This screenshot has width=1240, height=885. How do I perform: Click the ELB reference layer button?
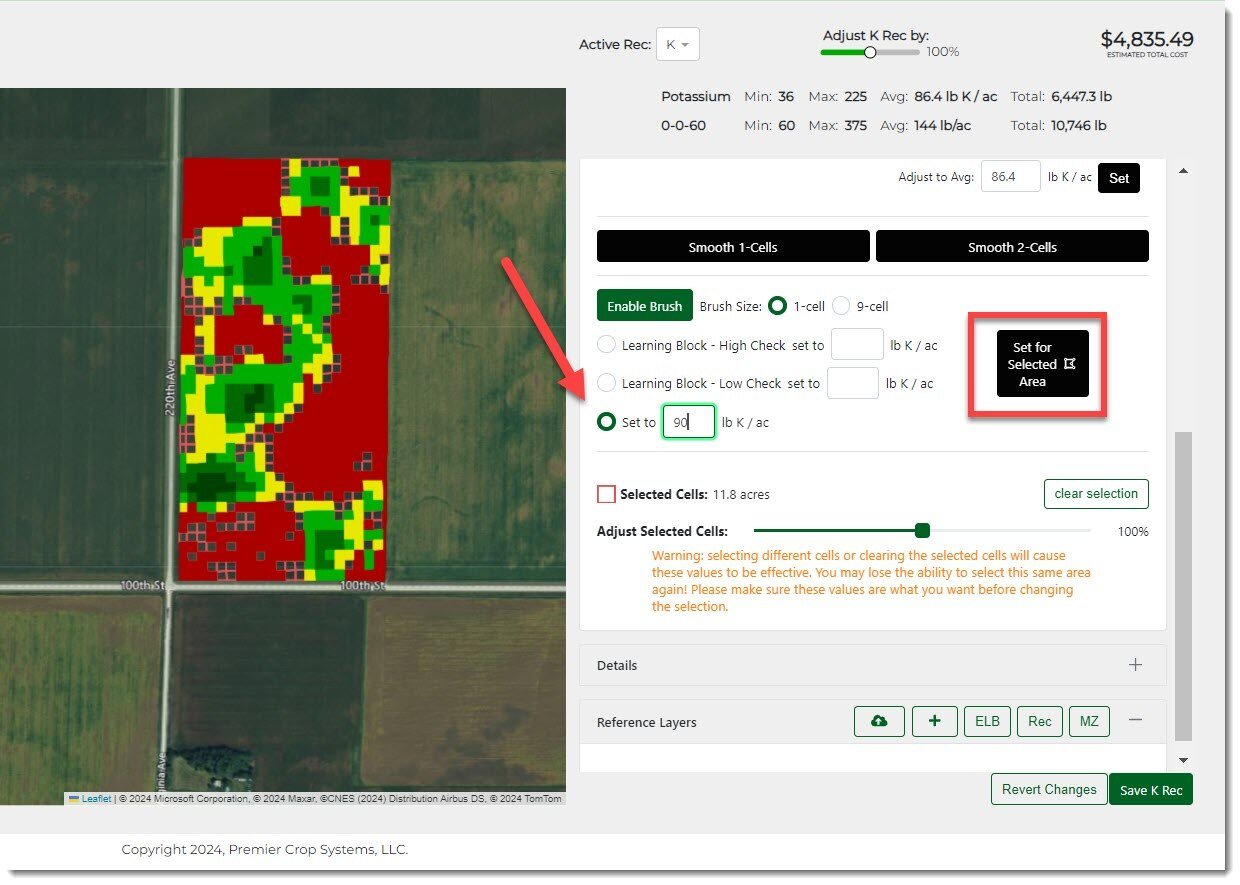[987, 722]
